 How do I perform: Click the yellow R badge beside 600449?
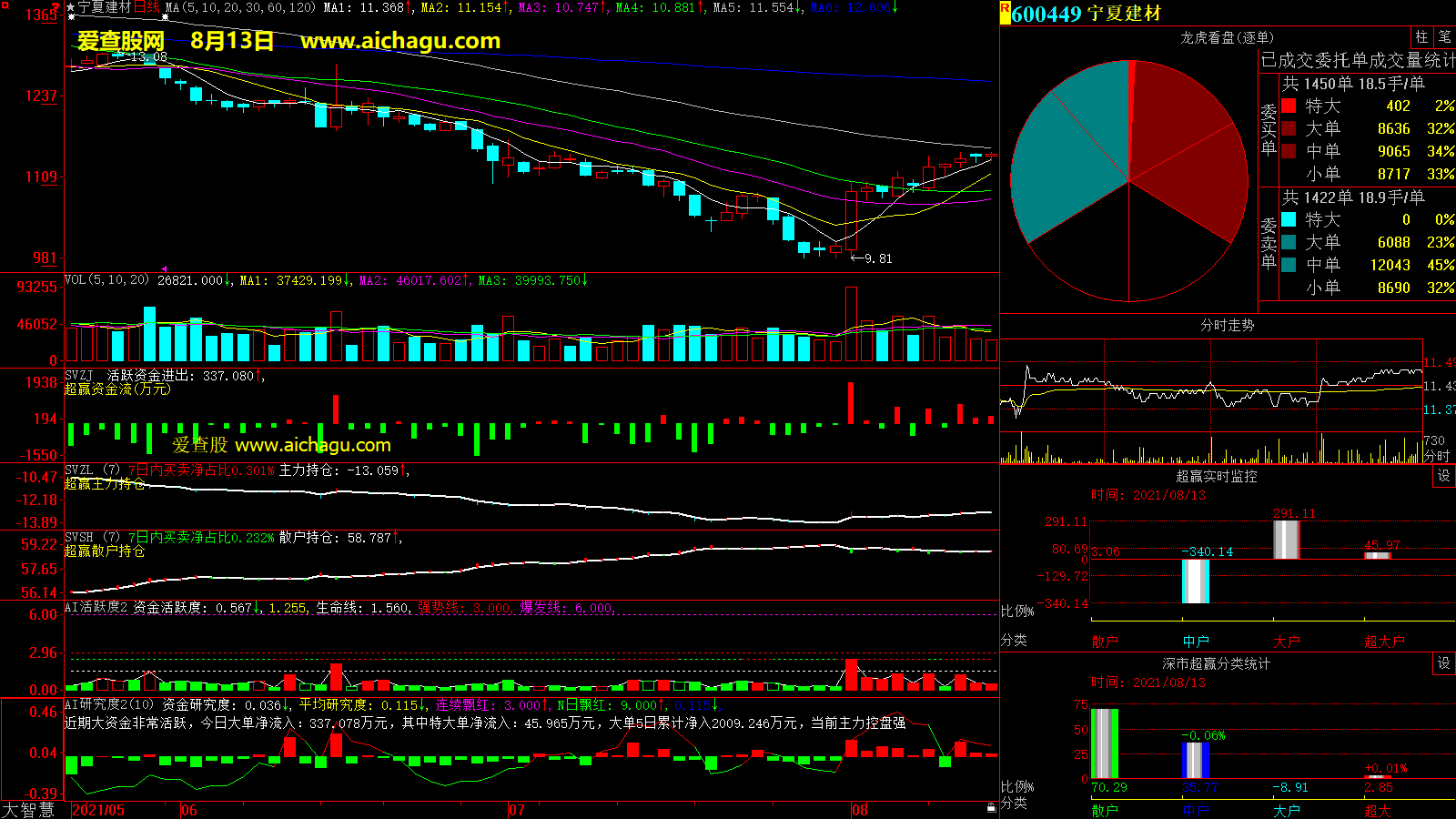click(x=1005, y=10)
